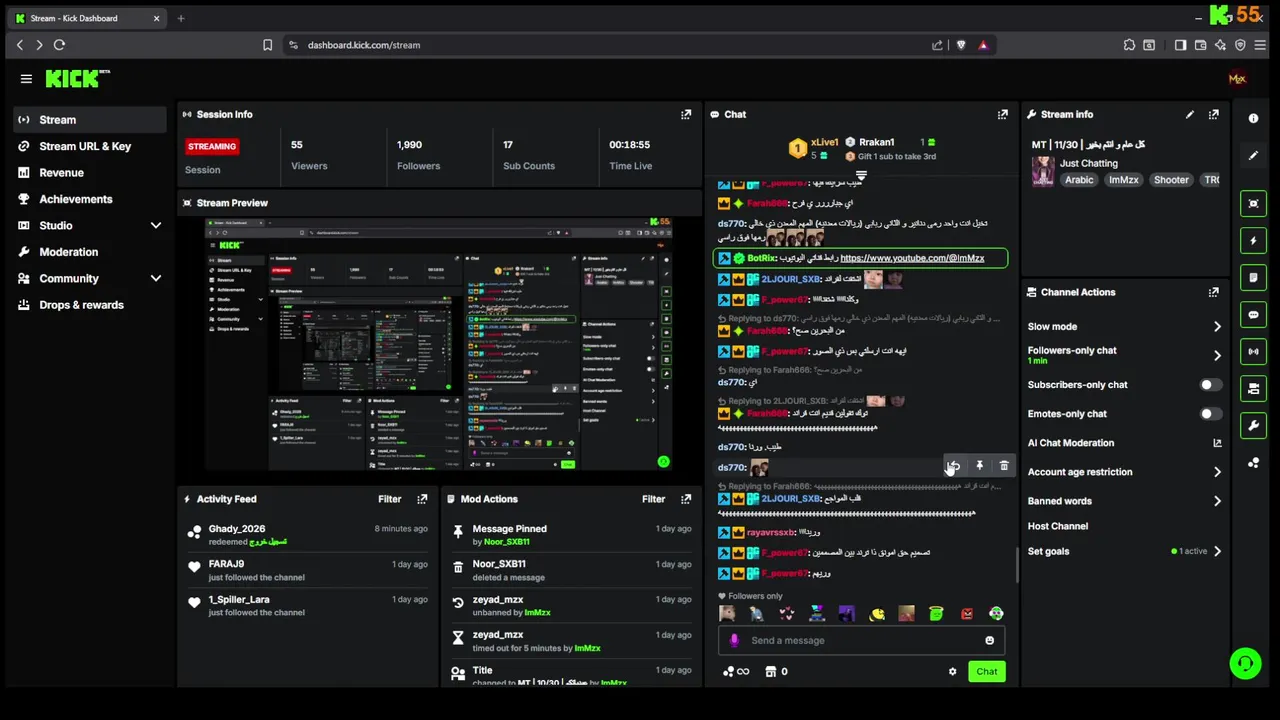The width and height of the screenshot is (1280, 720).
Task: Select Stream in the left sidebar
Action: pyautogui.click(x=90, y=120)
